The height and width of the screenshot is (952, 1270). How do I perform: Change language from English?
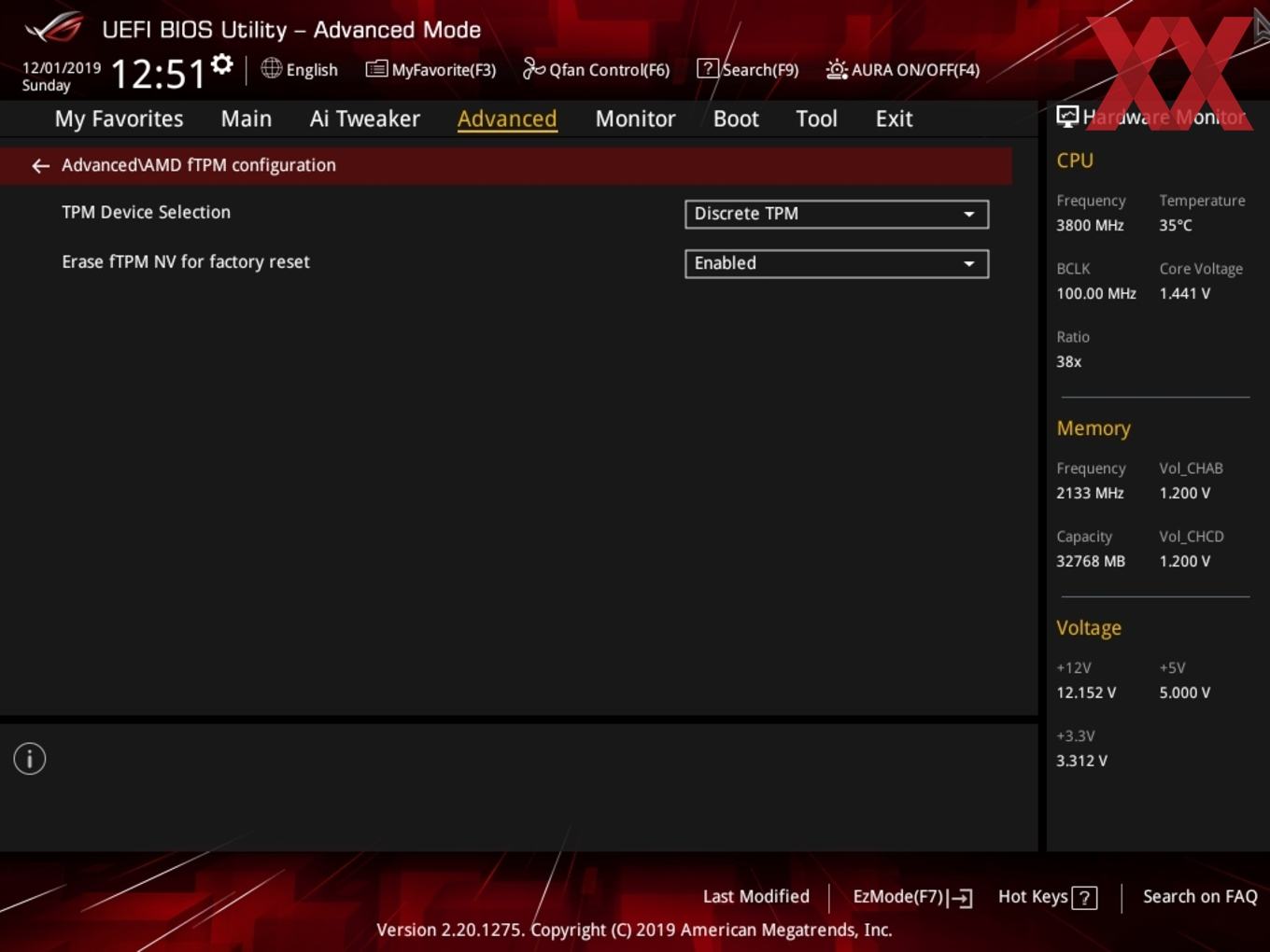312,69
